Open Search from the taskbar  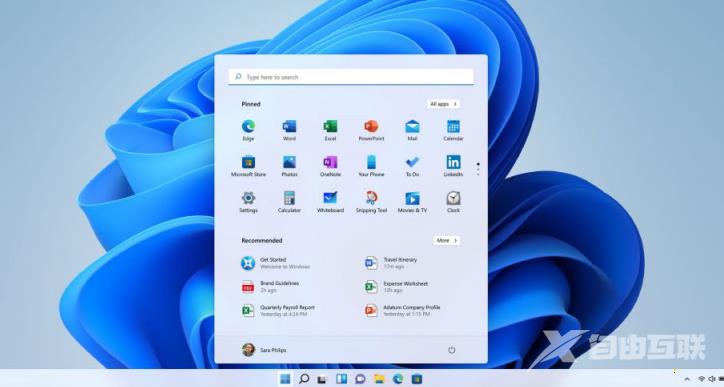click(304, 379)
